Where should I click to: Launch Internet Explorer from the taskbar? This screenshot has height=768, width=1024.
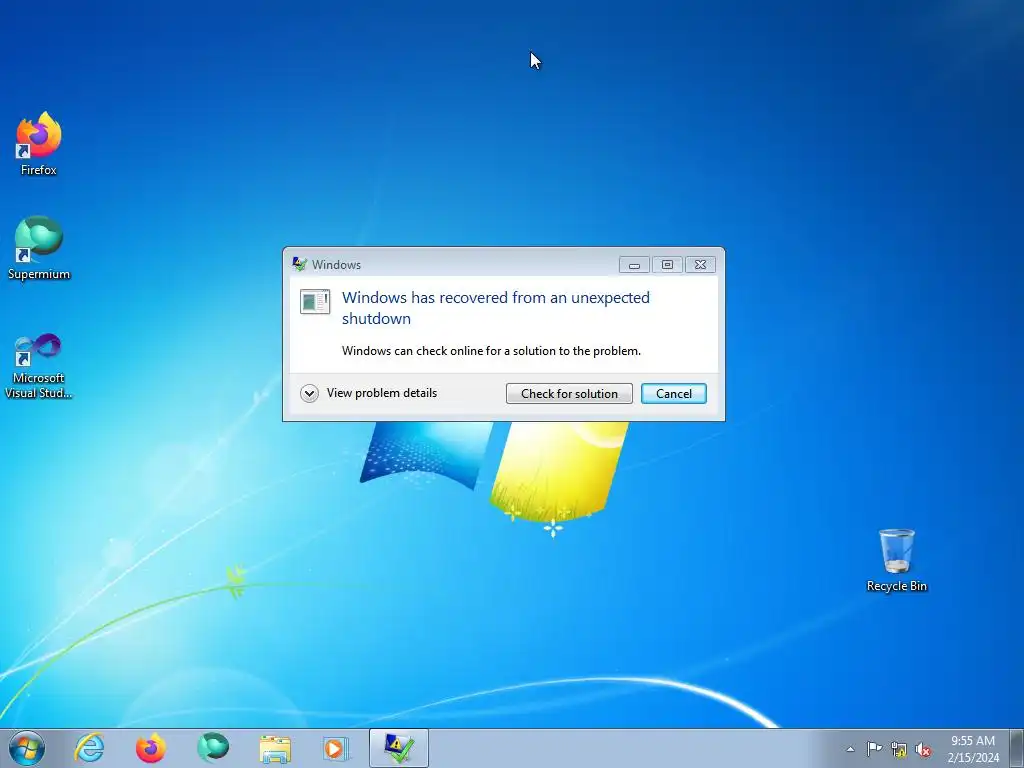(x=89, y=748)
